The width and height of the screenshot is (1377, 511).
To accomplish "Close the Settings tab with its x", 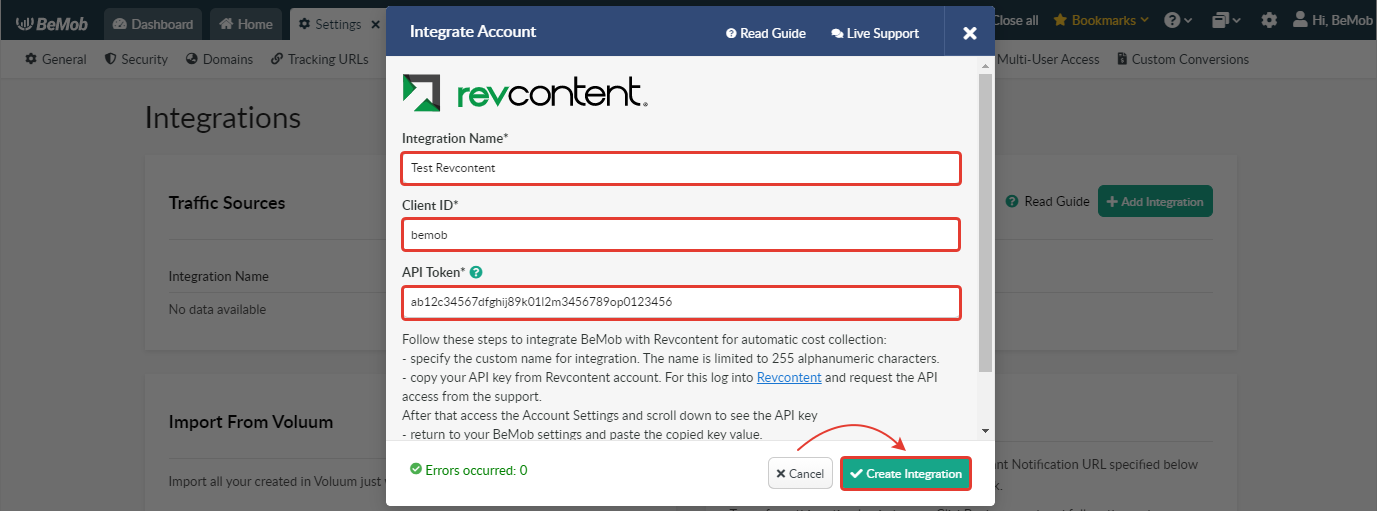I will (375, 23).
